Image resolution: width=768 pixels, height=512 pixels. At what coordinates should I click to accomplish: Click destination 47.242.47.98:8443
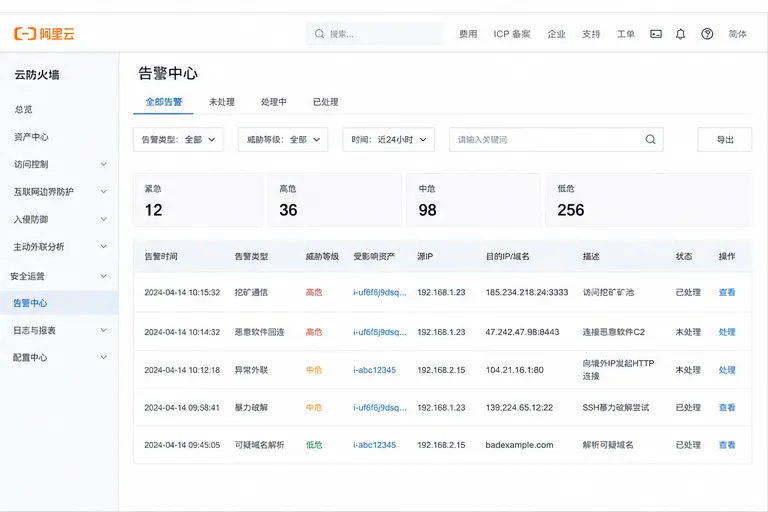[x=522, y=332]
